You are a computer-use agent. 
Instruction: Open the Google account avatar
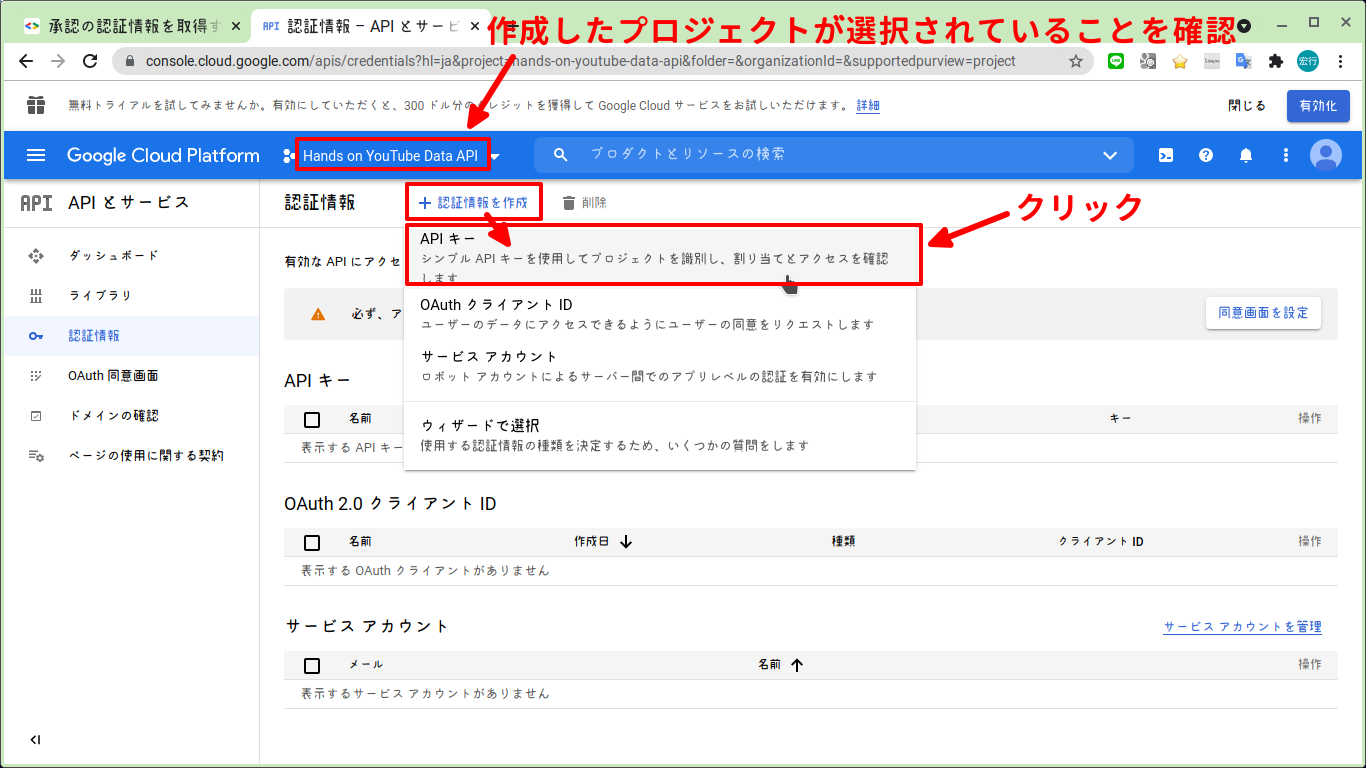1326,155
